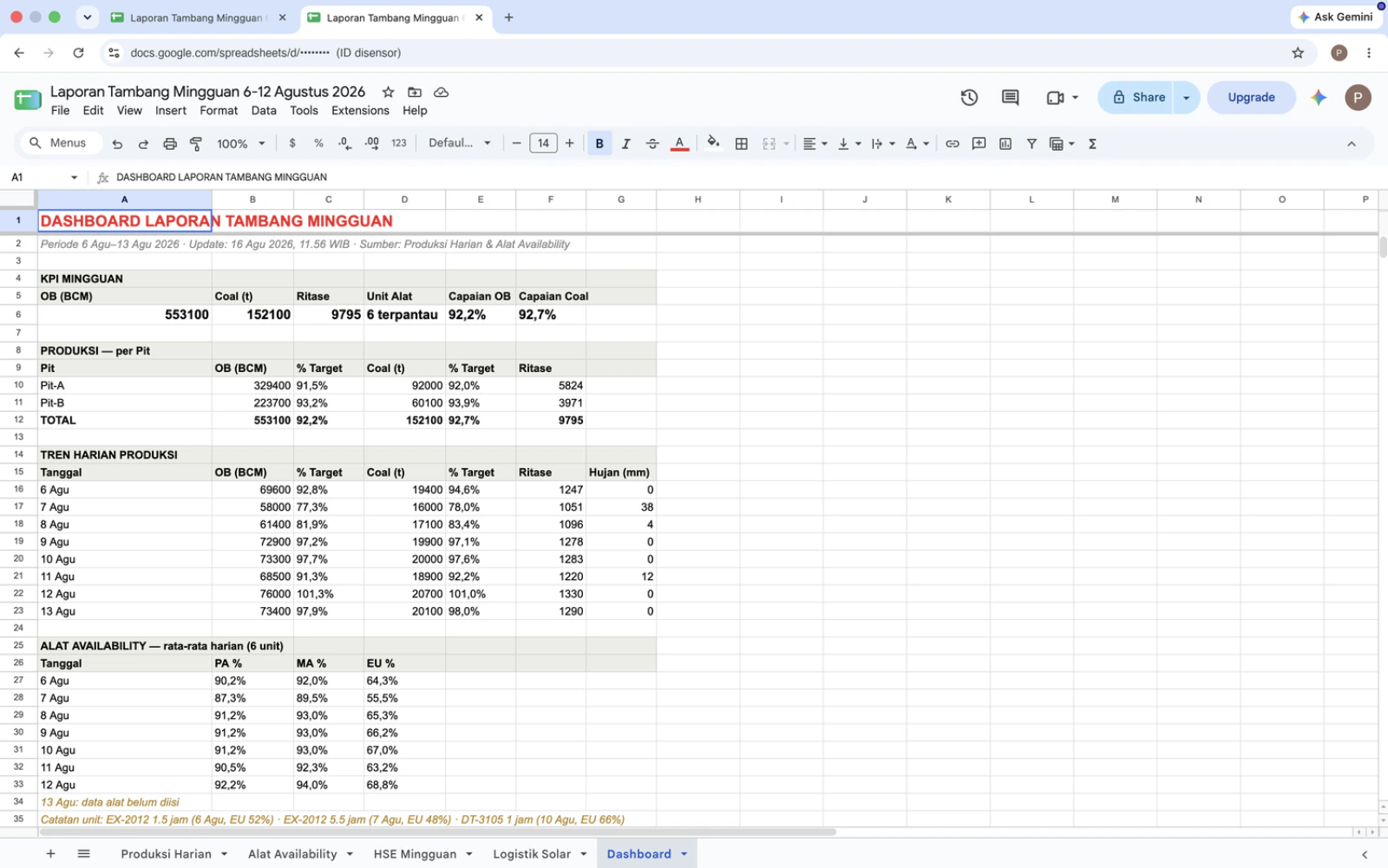1388x868 pixels.
Task: Open the fill color picker
Action: tap(713, 144)
